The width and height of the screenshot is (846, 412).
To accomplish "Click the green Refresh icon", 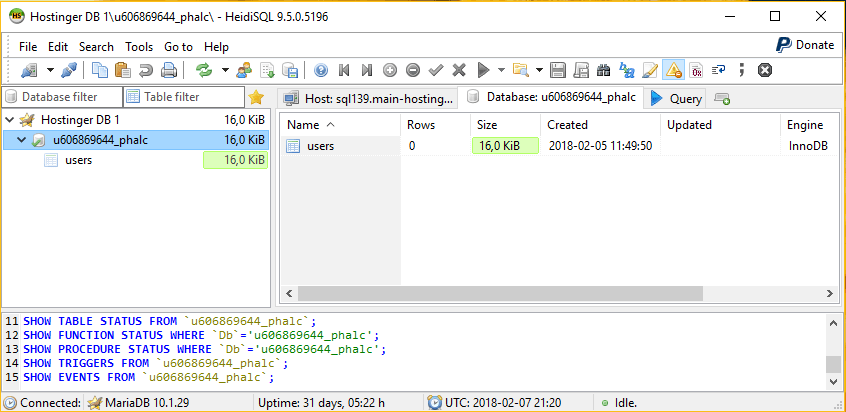I will pyautogui.click(x=204, y=70).
